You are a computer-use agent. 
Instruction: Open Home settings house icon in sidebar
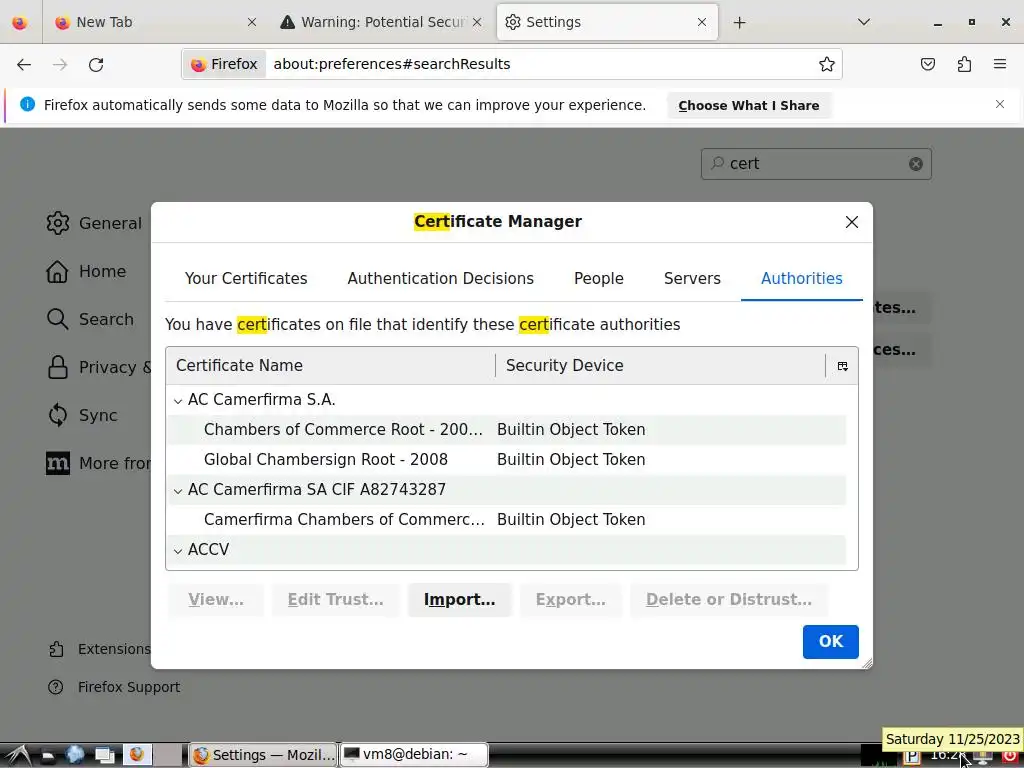click(x=57, y=271)
